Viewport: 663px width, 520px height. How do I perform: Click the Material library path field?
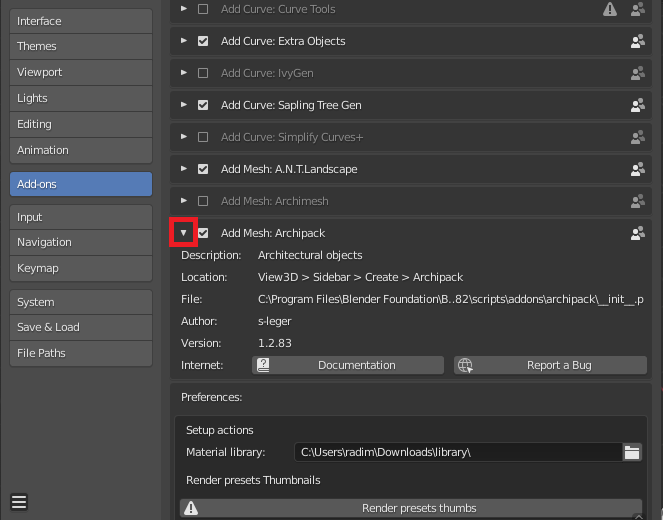tap(457, 452)
